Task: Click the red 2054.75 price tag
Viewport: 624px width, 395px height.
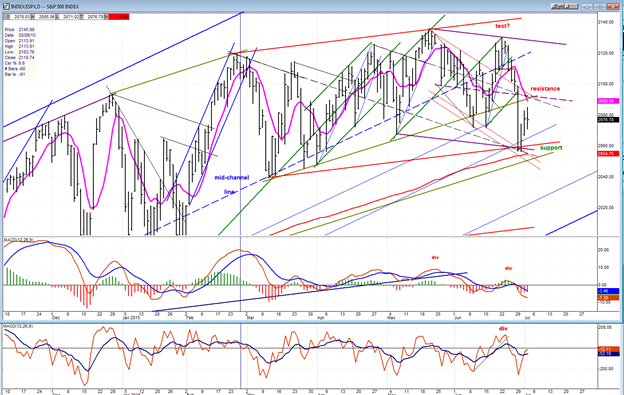Action: click(x=608, y=154)
